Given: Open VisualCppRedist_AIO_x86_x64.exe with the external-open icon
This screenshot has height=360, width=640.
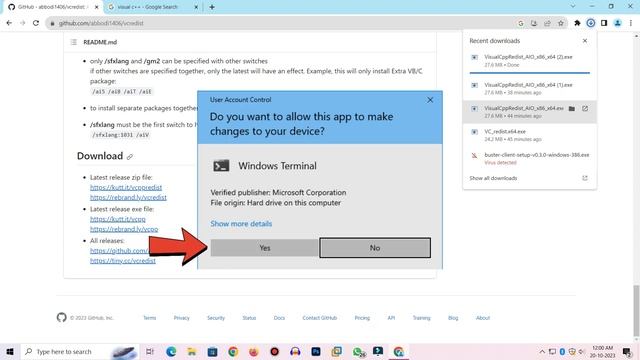Looking at the screenshot, I should coord(585,109).
